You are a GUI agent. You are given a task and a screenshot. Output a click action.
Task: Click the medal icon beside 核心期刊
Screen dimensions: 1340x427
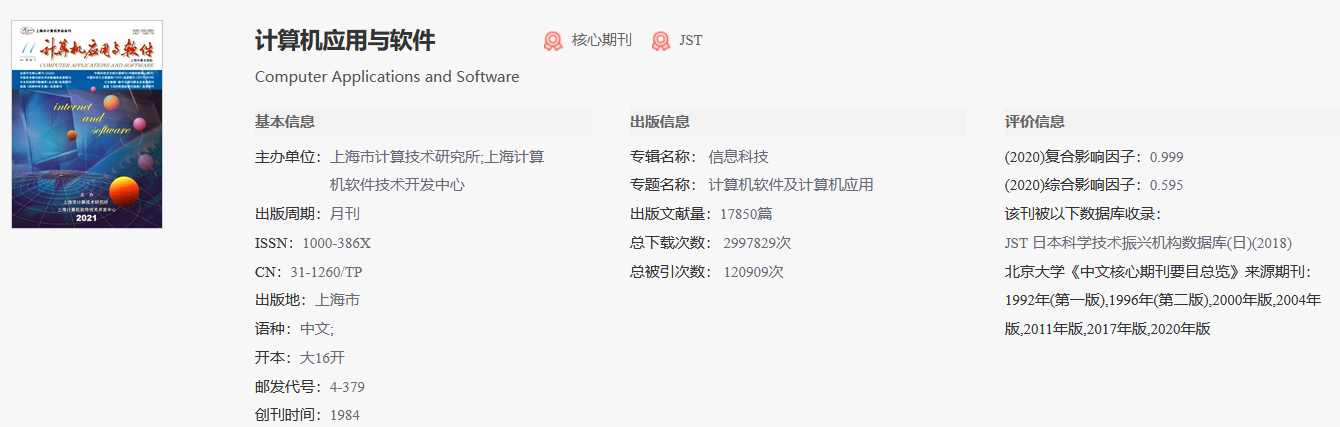(553, 41)
